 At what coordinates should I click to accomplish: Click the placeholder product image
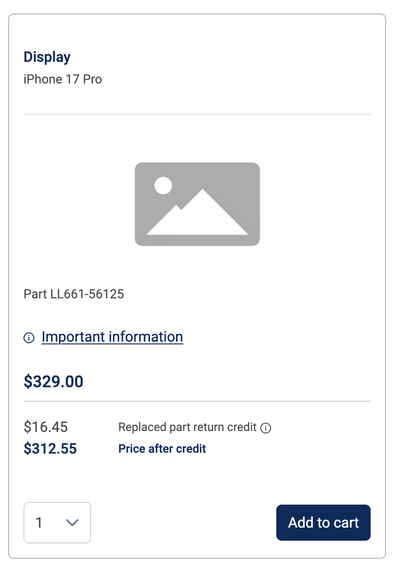(x=197, y=204)
